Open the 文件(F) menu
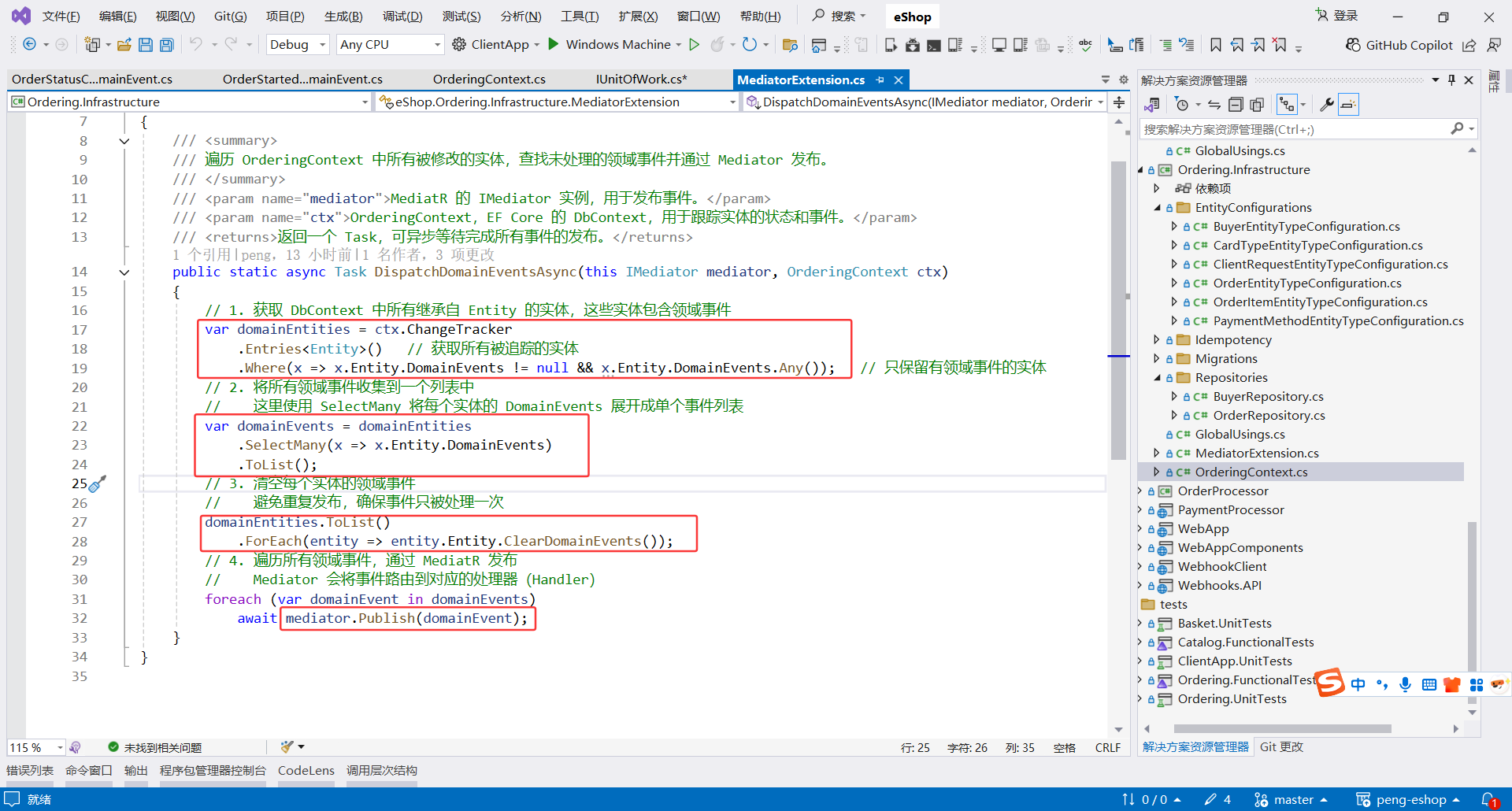Screen dimensions: 1512x811 tap(61, 17)
